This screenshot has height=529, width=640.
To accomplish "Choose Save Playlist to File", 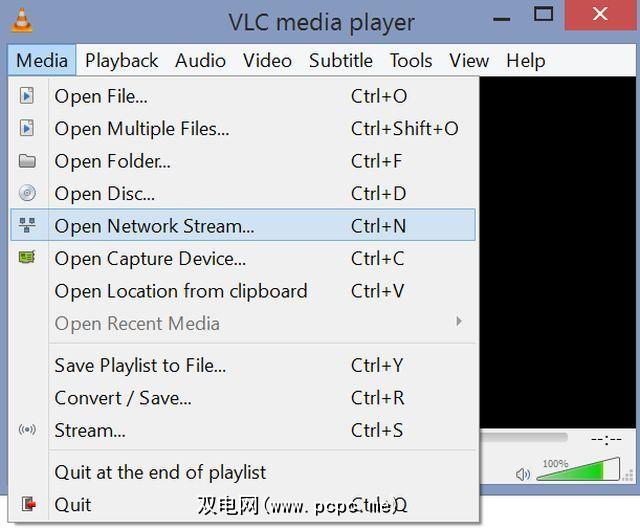I will click(x=140, y=366).
